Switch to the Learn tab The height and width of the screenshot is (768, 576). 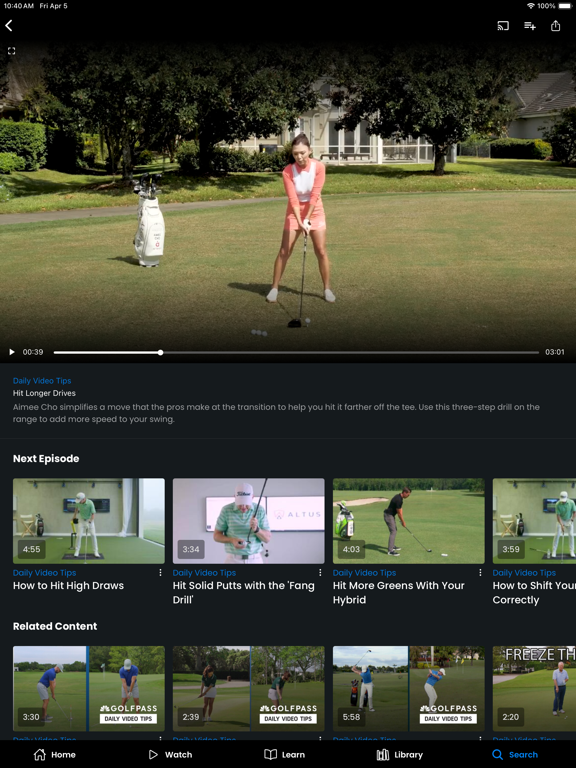(284, 755)
